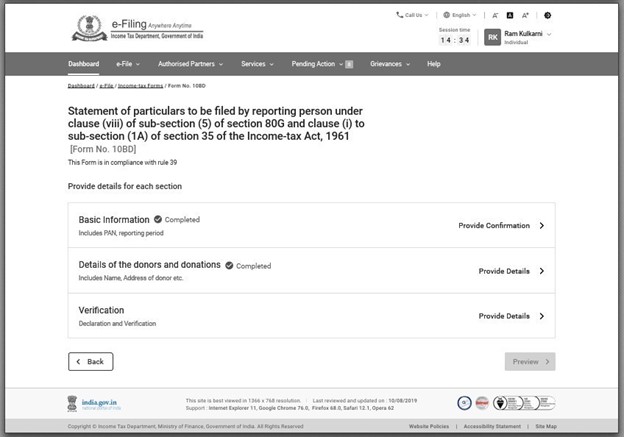
Task: Click the decrease font size icon
Action: 496,16
